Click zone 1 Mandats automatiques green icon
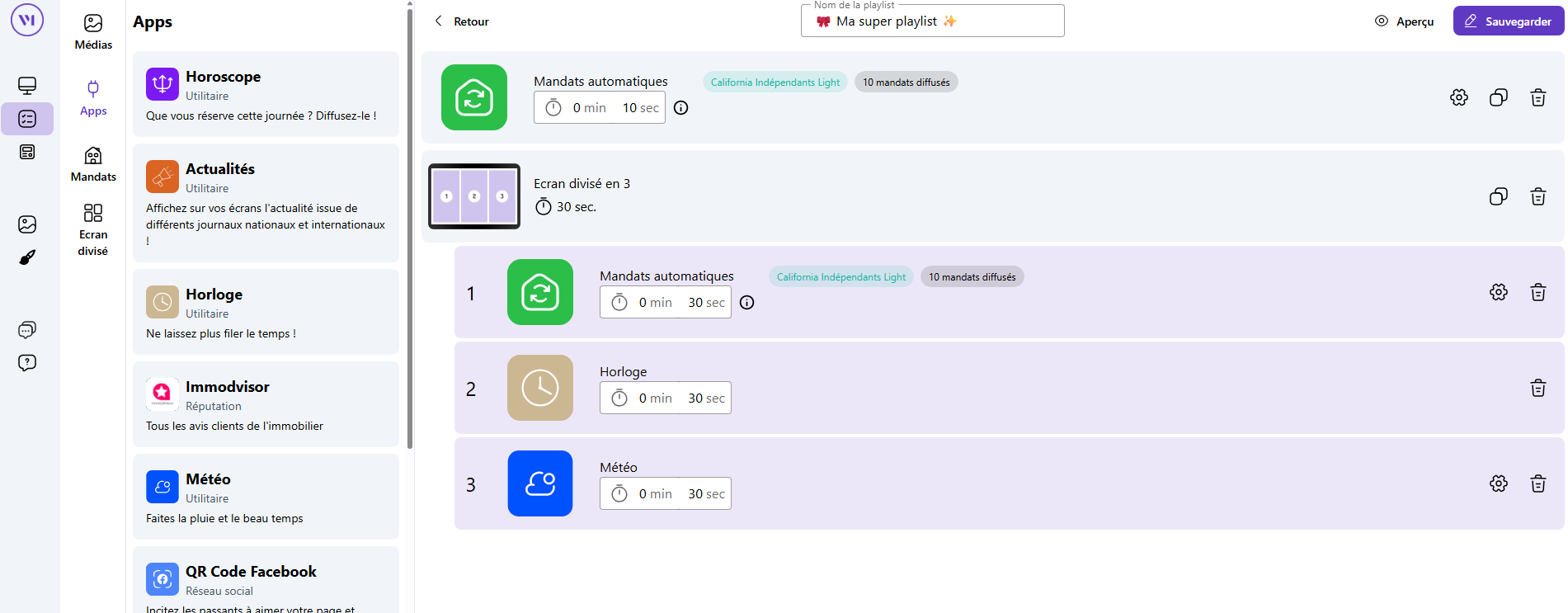The image size is (1568, 613). tap(540, 292)
